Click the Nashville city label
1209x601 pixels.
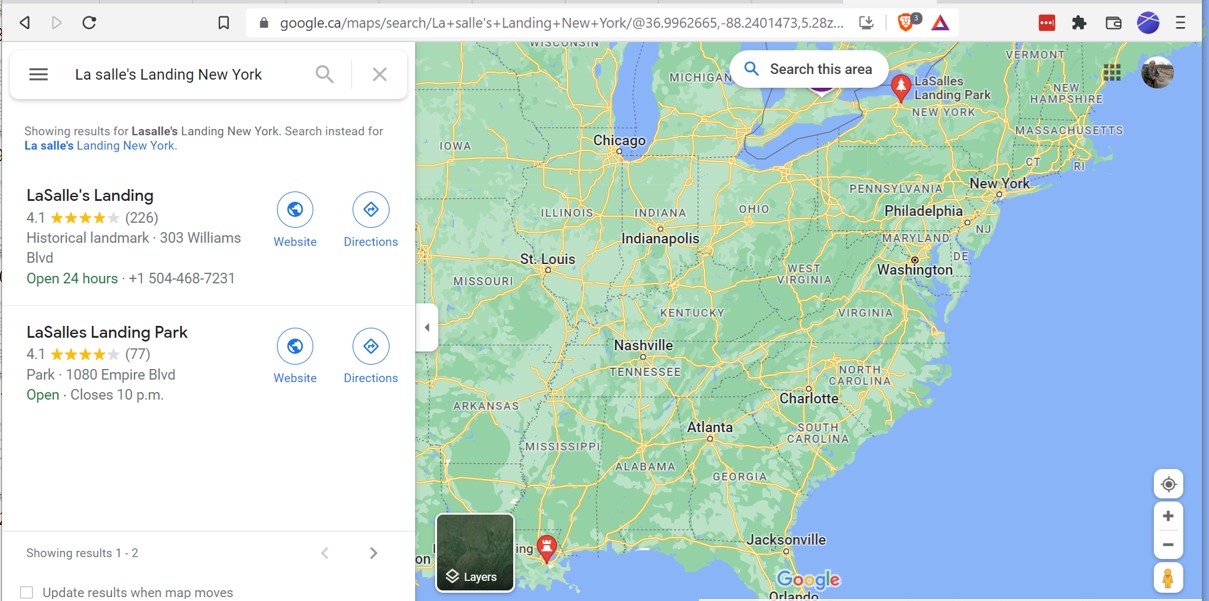tap(643, 345)
